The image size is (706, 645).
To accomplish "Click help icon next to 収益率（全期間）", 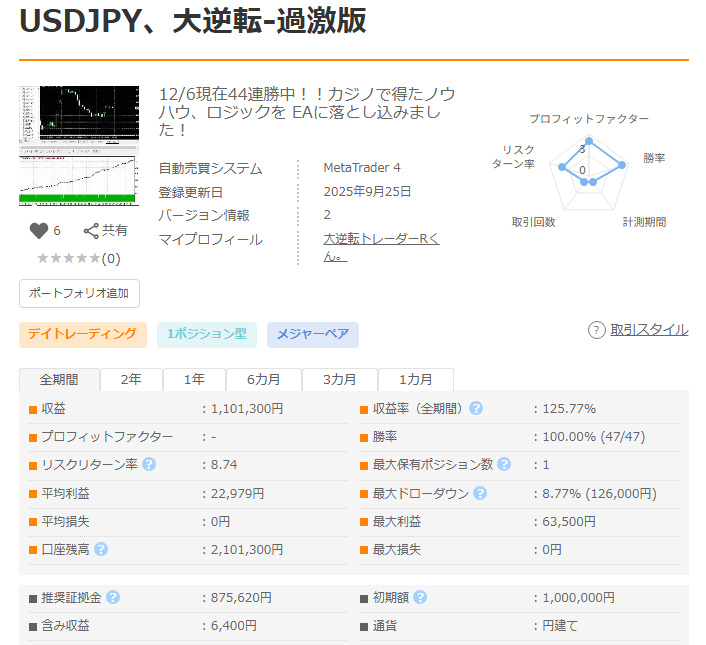I will pyautogui.click(x=476, y=408).
